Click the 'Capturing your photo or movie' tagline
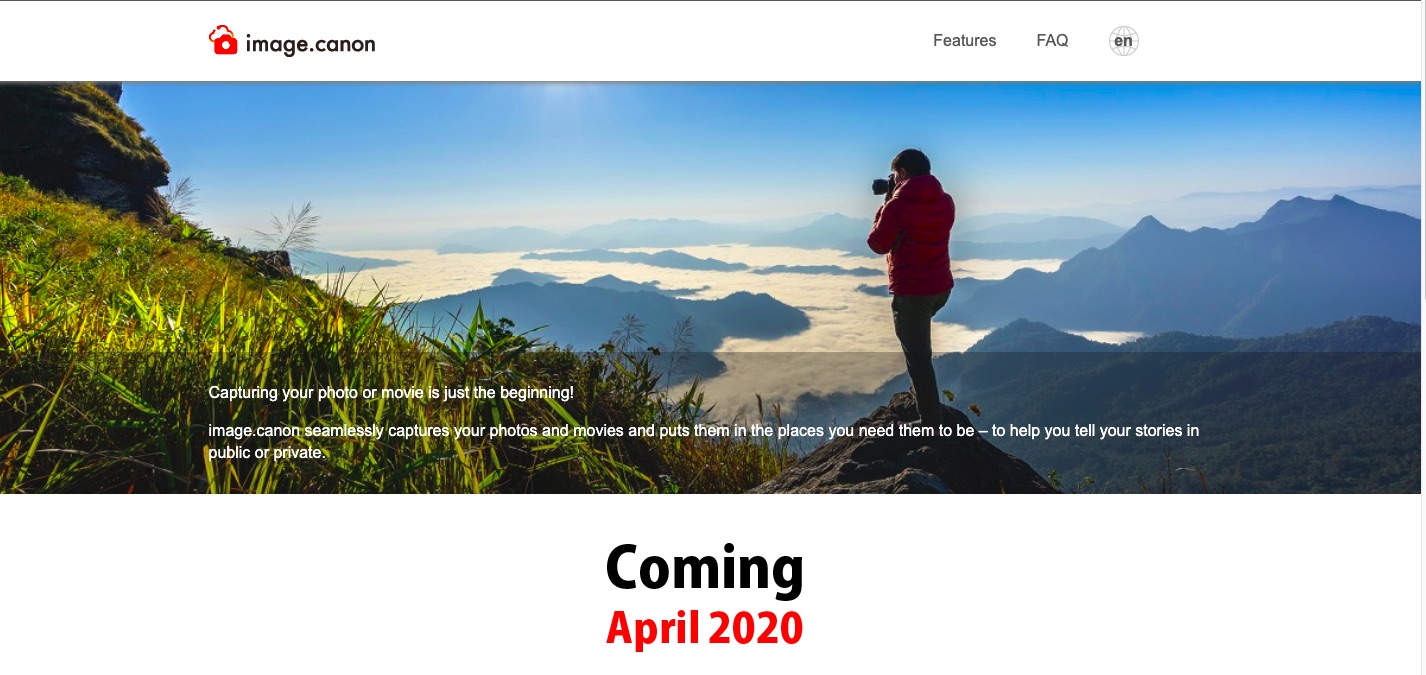 pyautogui.click(x=391, y=393)
